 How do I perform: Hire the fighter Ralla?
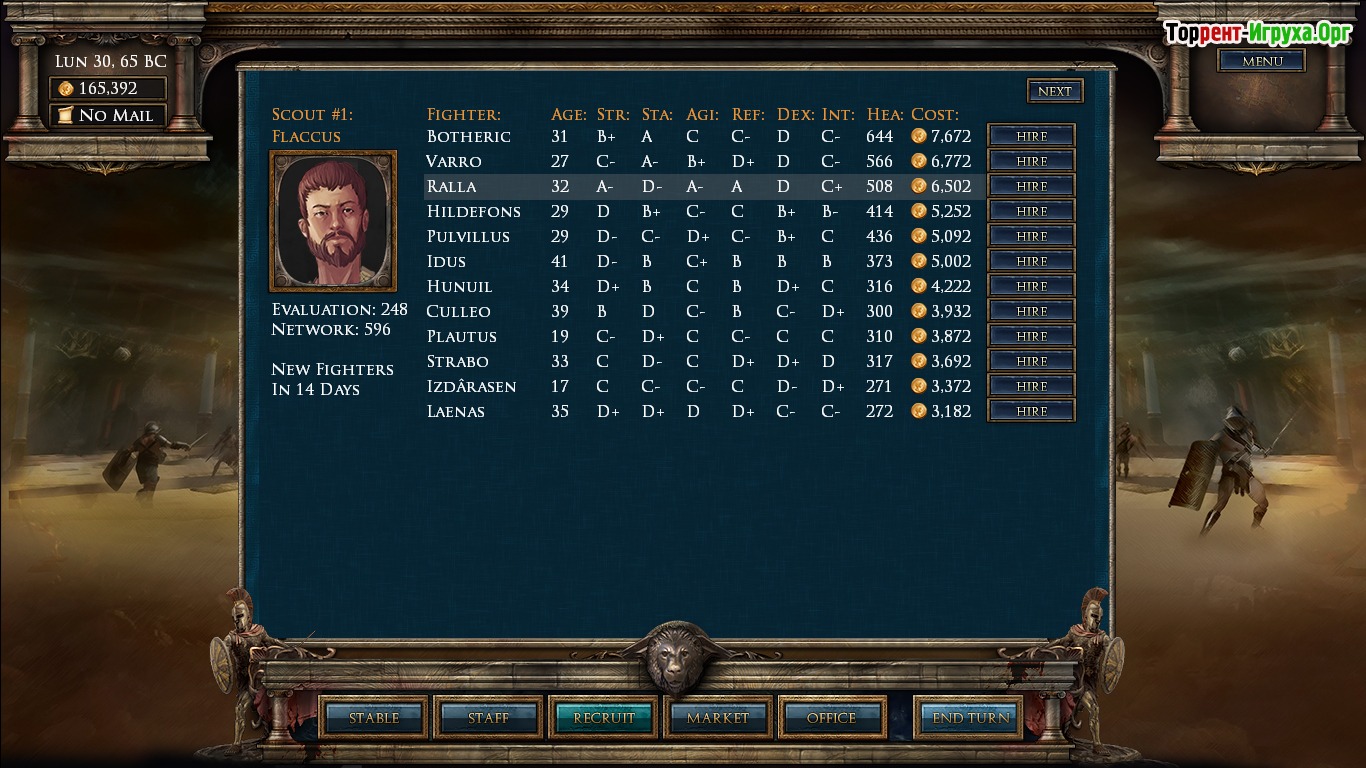[x=1031, y=186]
